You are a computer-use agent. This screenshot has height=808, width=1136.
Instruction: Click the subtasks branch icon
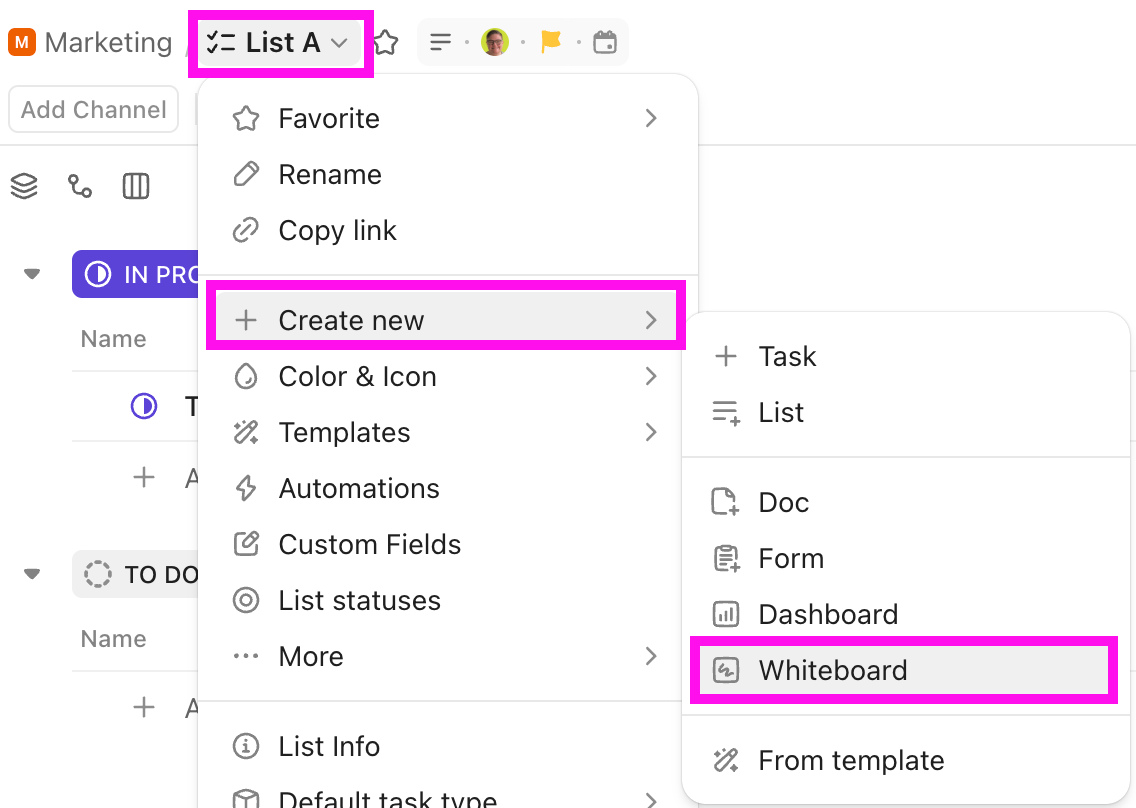coord(80,186)
